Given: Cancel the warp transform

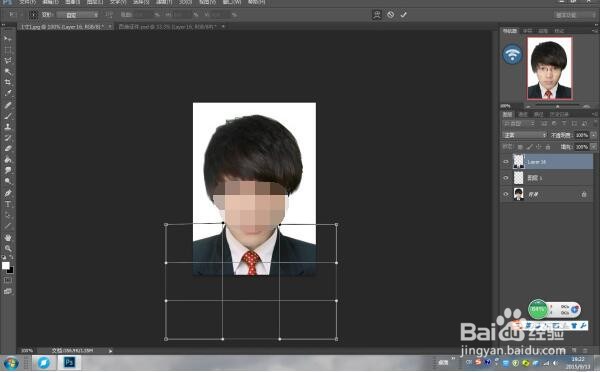Looking at the screenshot, I should click(x=390, y=15).
